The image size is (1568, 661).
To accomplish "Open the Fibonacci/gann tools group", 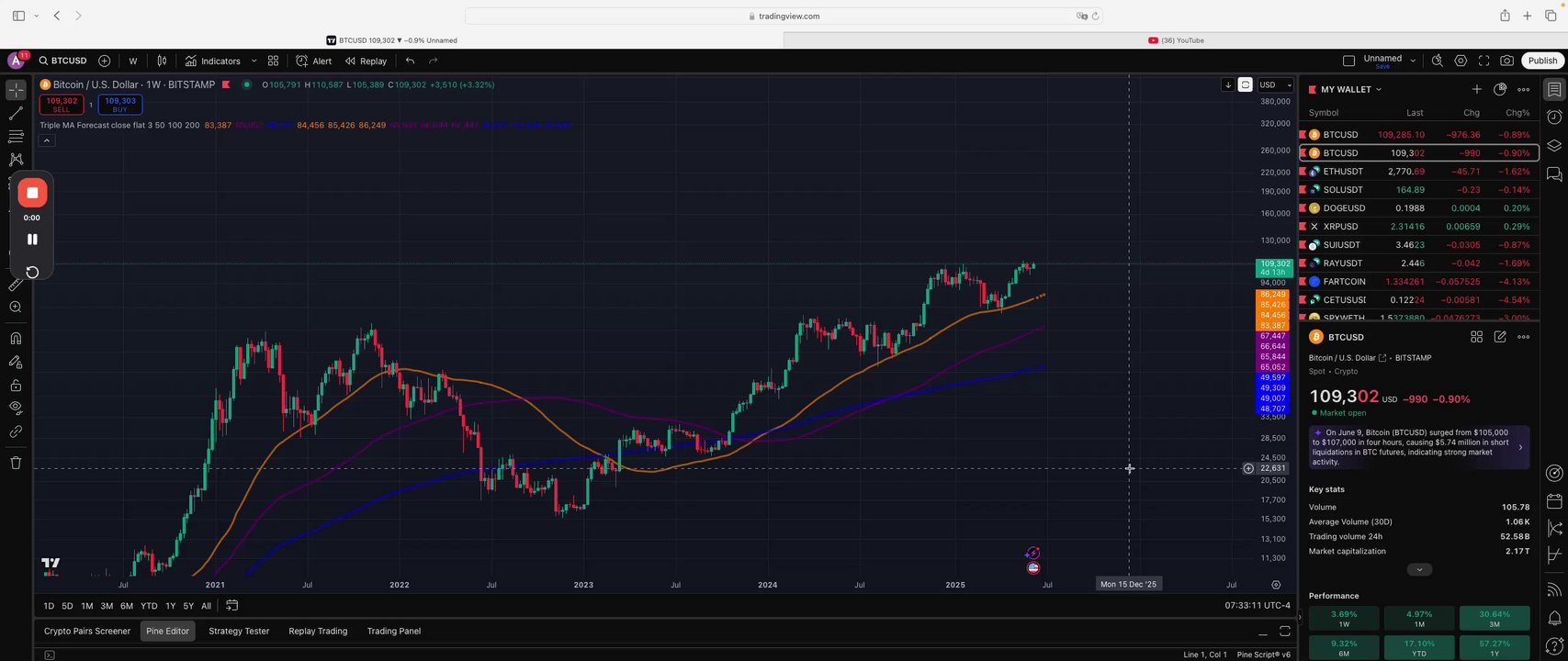I will pos(16,137).
